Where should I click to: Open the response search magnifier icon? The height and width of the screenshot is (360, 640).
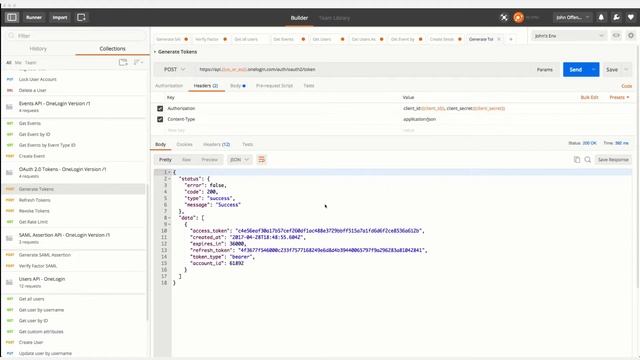[x=588, y=160]
